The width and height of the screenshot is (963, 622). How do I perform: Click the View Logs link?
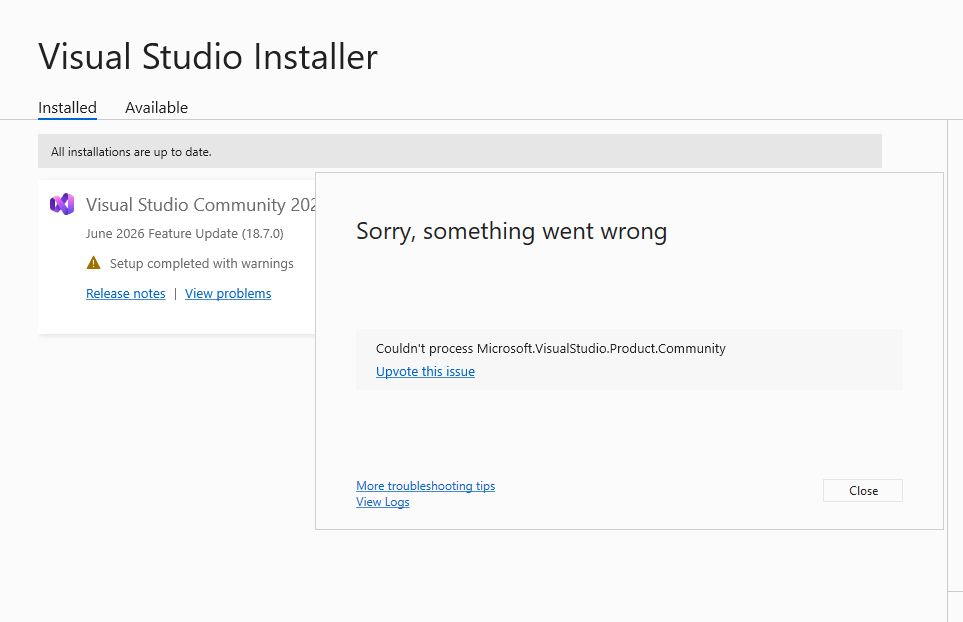[383, 502]
